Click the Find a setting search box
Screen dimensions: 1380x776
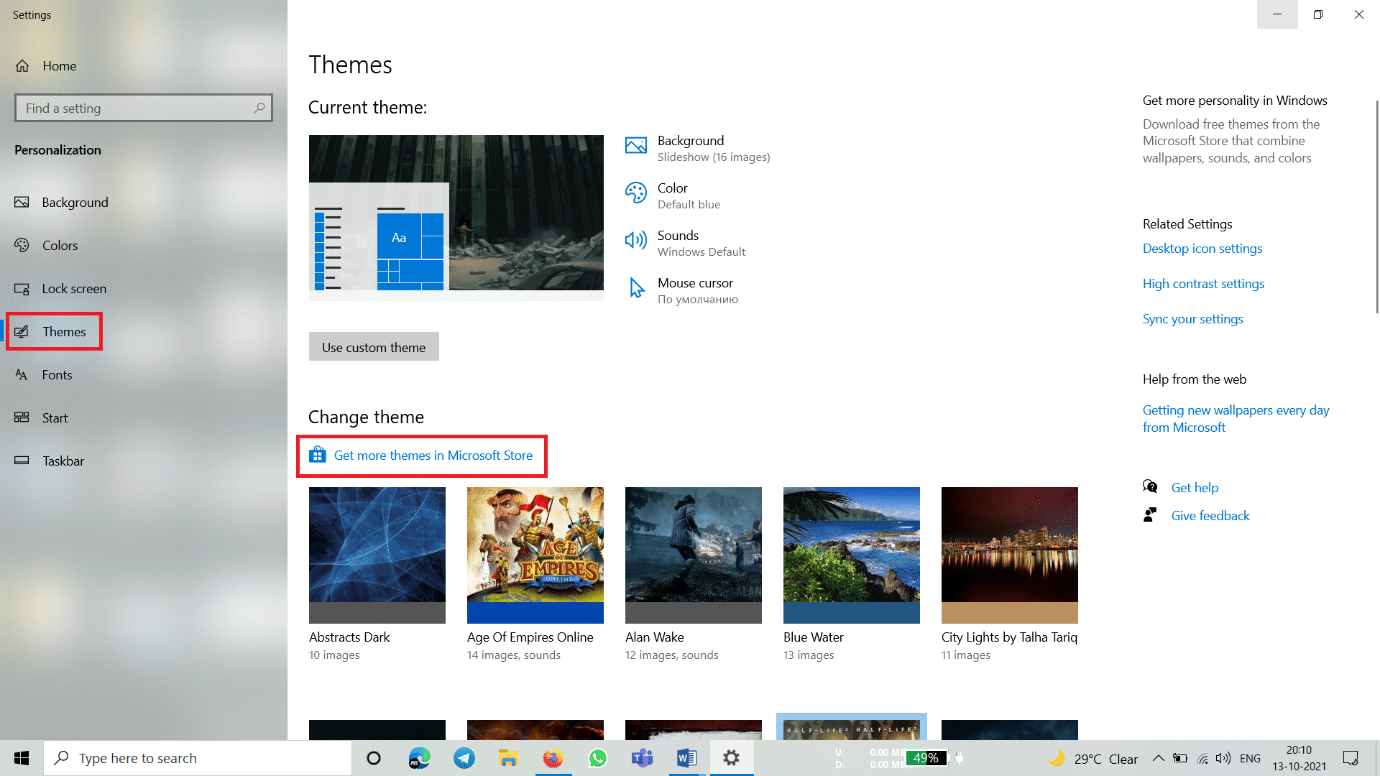coord(143,107)
